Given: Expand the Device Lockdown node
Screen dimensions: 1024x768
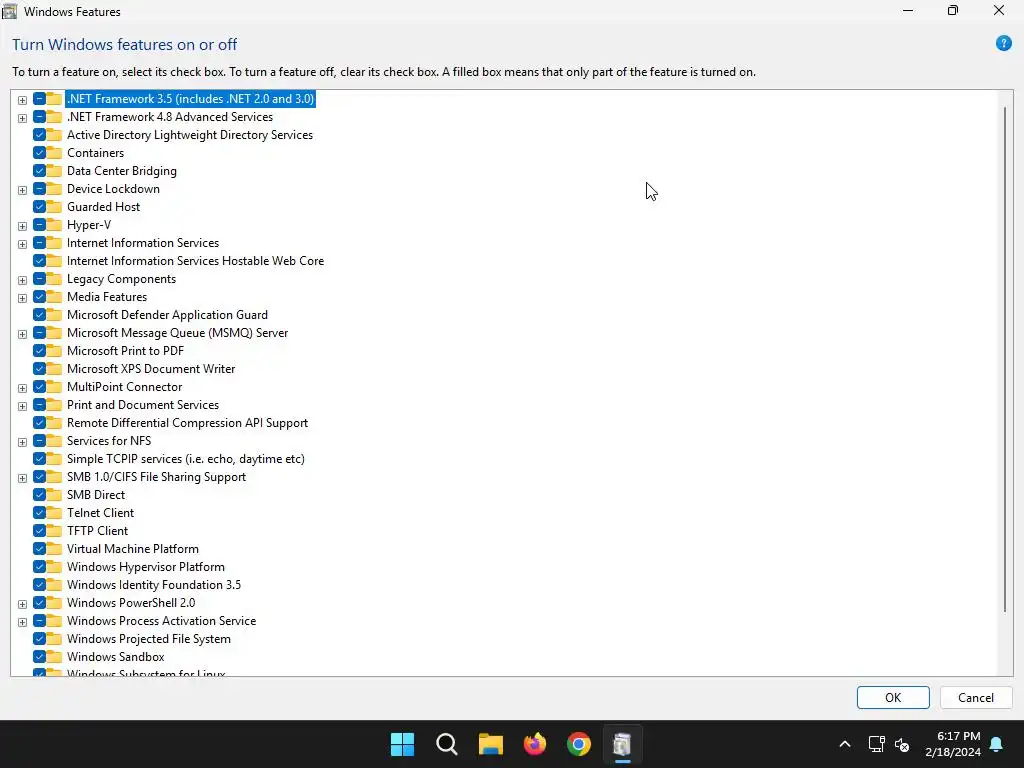Looking at the screenshot, I should 22,190.
